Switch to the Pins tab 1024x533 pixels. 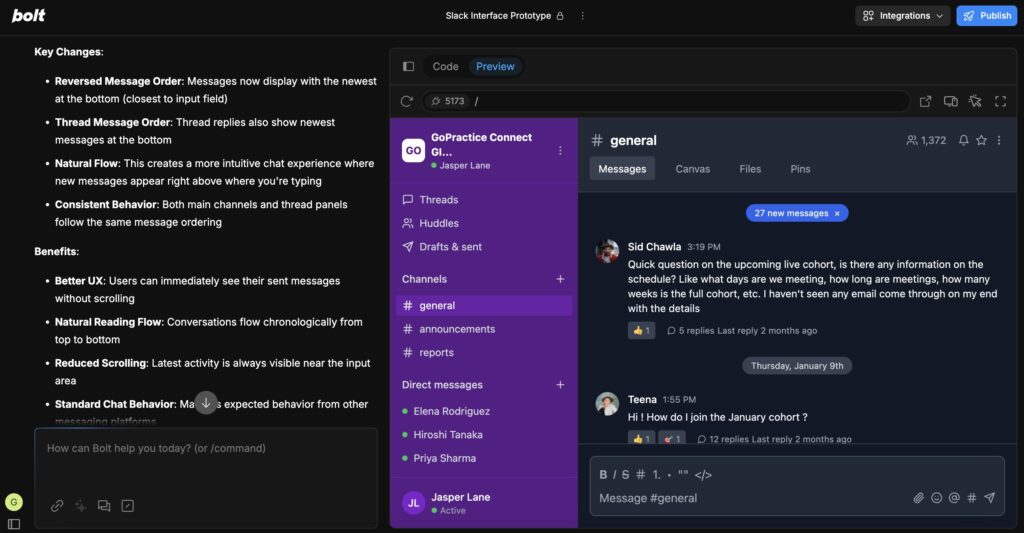point(800,169)
